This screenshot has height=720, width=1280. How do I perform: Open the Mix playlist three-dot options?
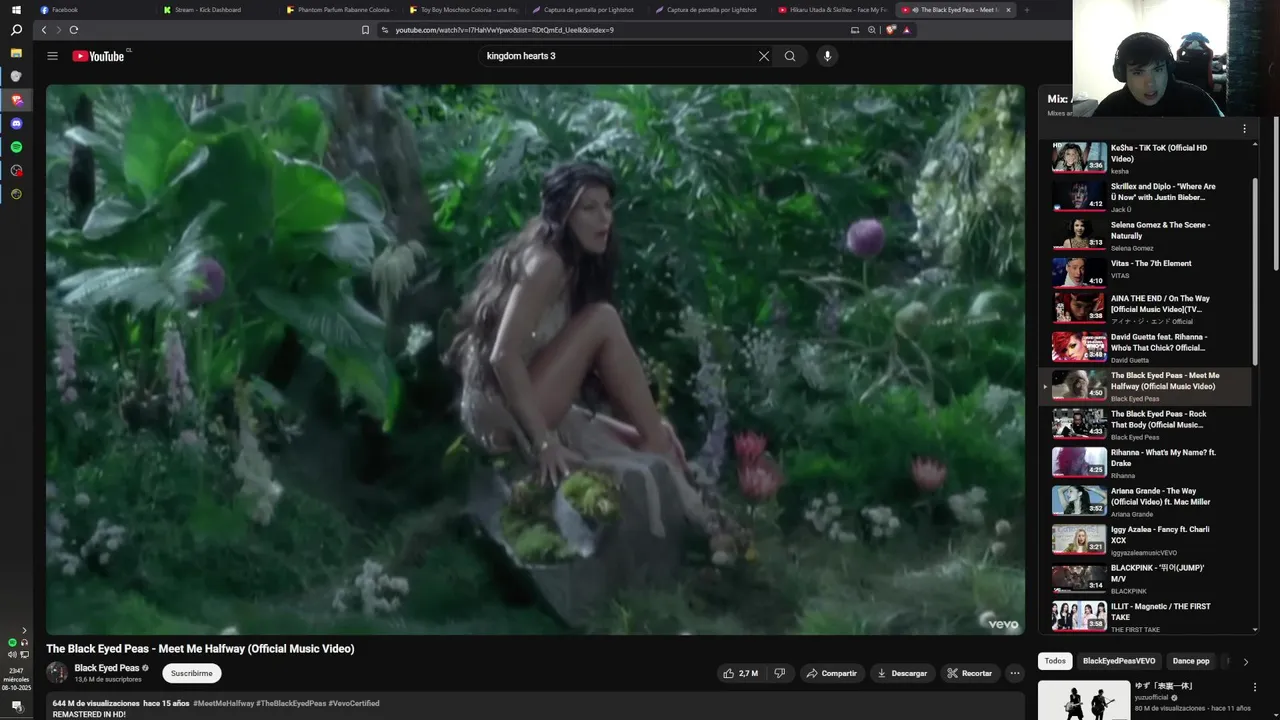(1244, 128)
